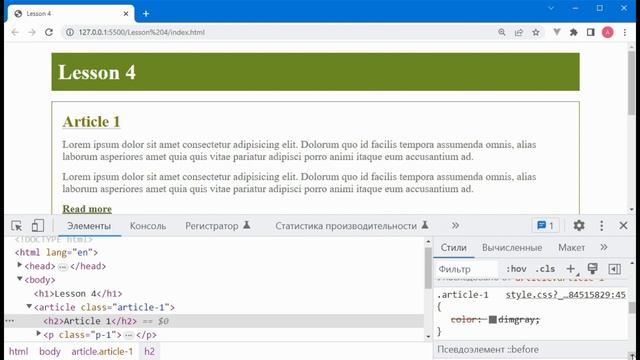Toggle the browser side panel icon
This screenshot has height=360, width=640.
click(x=591, y=32)
